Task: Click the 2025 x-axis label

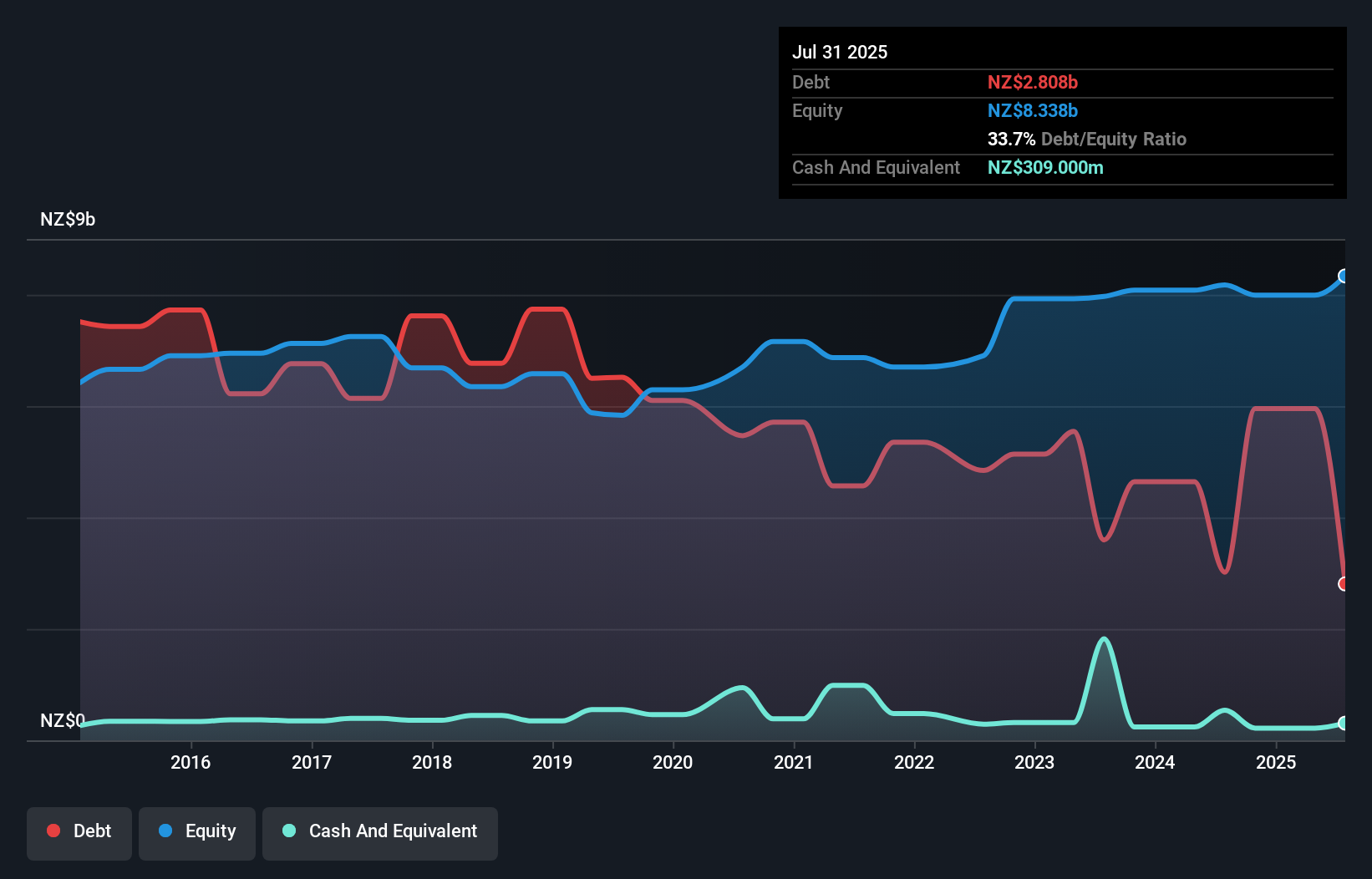Action: coord(1276,762)
